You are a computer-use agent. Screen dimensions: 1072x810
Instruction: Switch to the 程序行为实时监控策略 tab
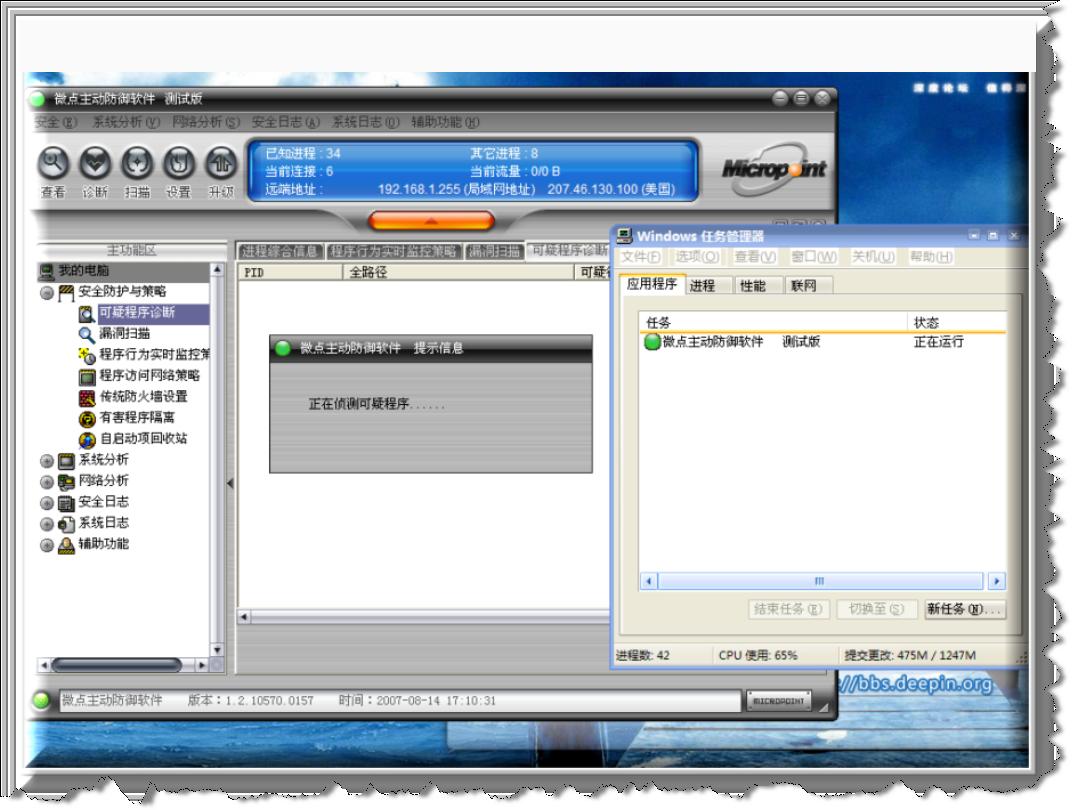click(x=394, y=252)
